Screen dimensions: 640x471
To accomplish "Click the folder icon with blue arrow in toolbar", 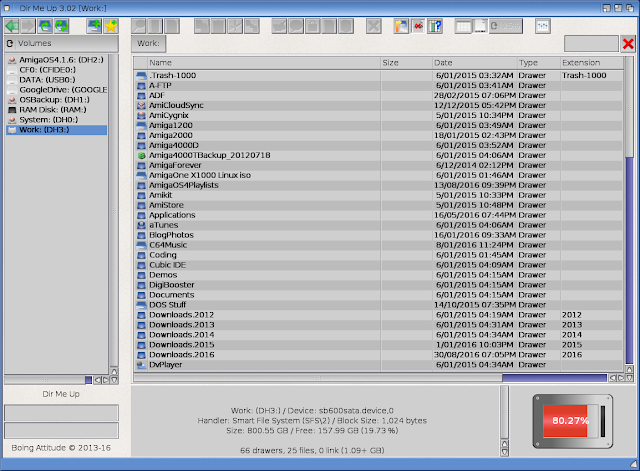I will pos(401,26).
